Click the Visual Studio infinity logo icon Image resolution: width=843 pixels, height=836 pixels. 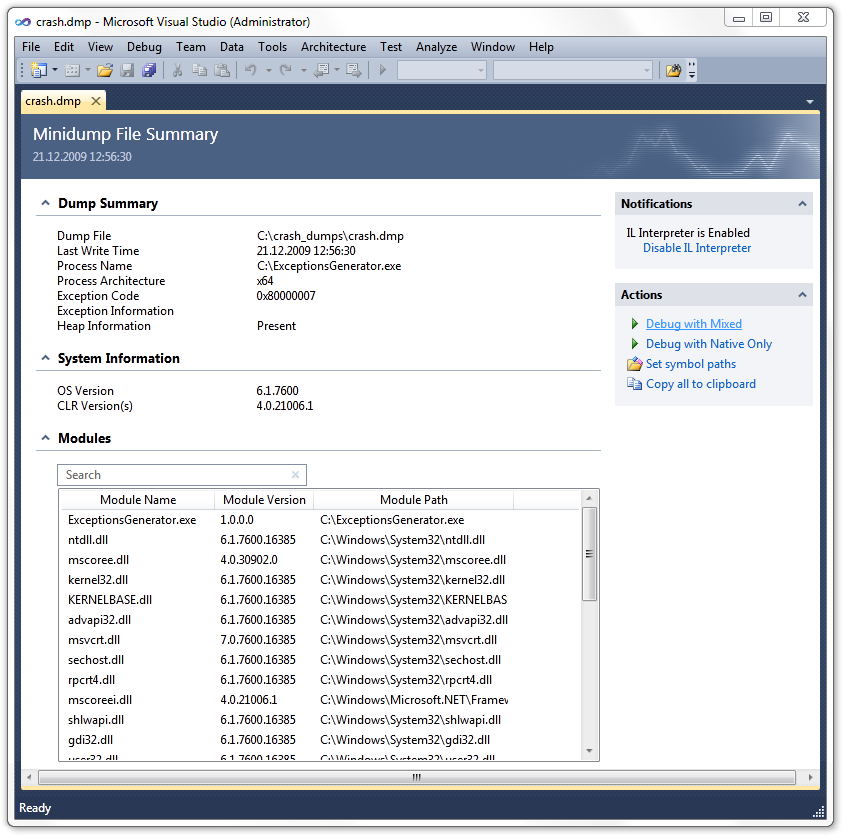pos(23,22)
